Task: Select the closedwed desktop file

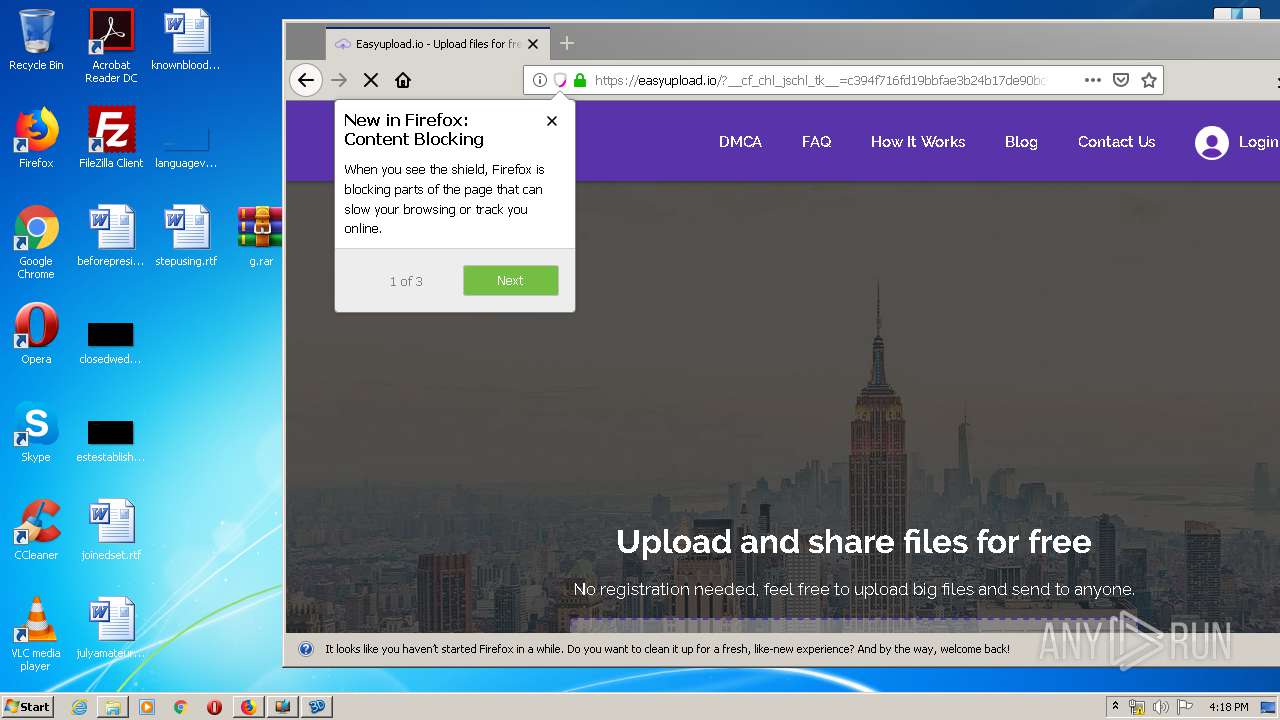Action: point(111,343)
